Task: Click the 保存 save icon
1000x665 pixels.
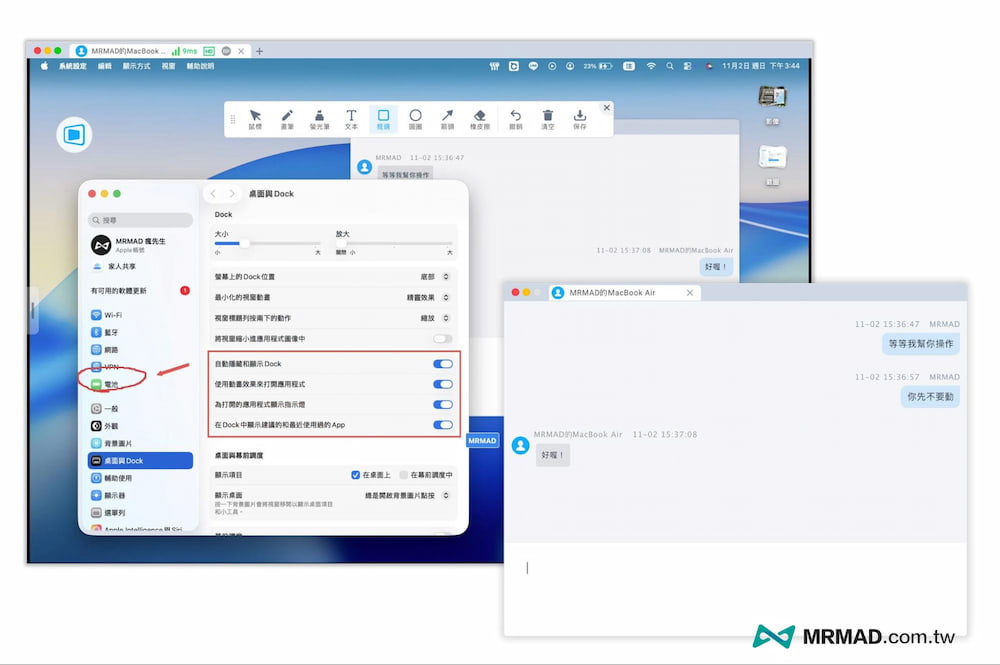Action: tap(580, 119)
